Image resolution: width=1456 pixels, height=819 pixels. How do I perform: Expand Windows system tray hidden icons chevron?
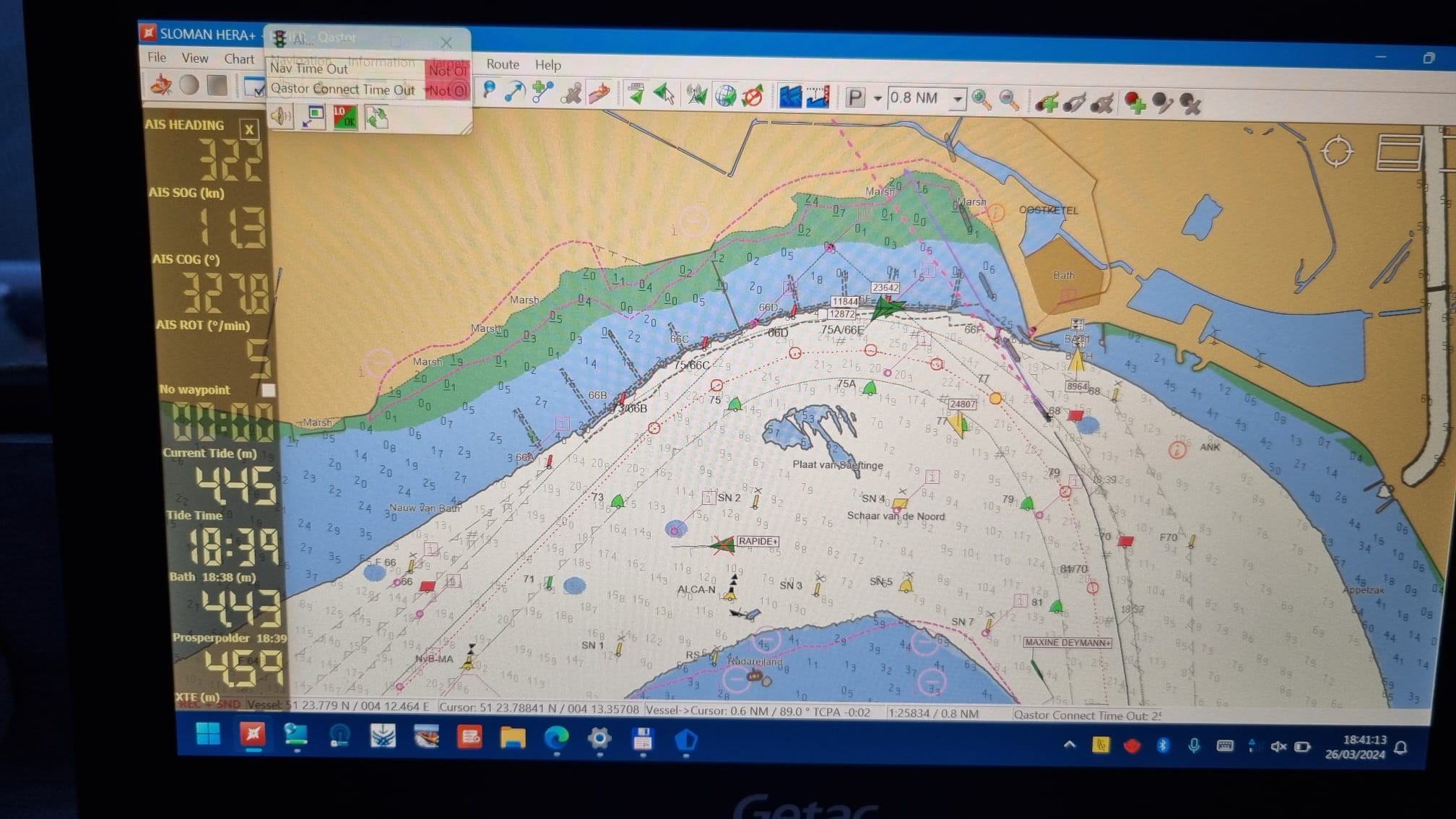pyautogui.click(x=1069, y=745)
